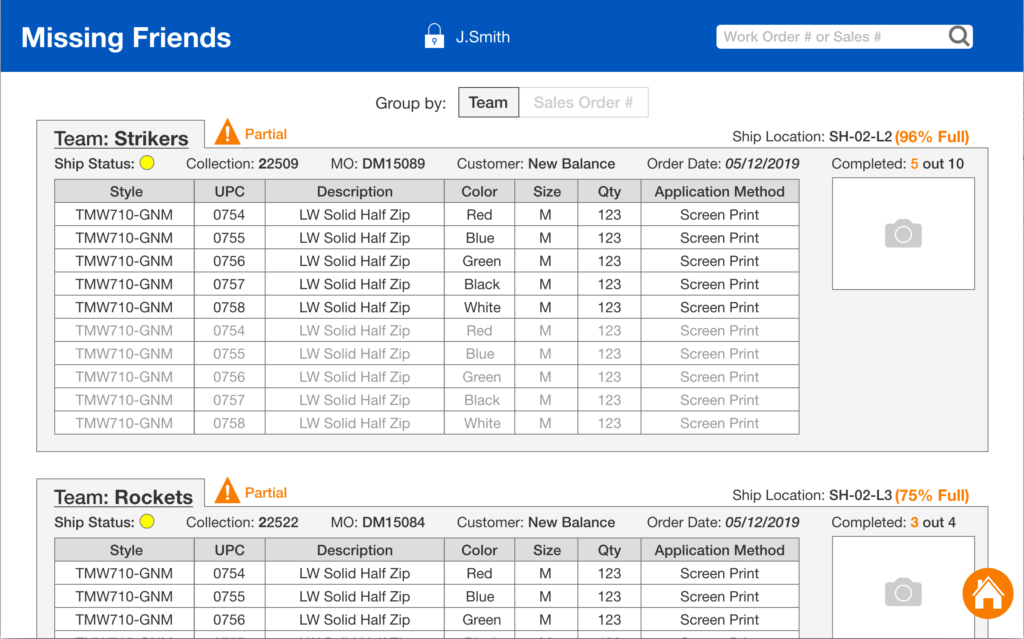This screenshot has height=639, width=1024.
Task: Click the lock icon beside J.Smith
Action: (434, 37)
